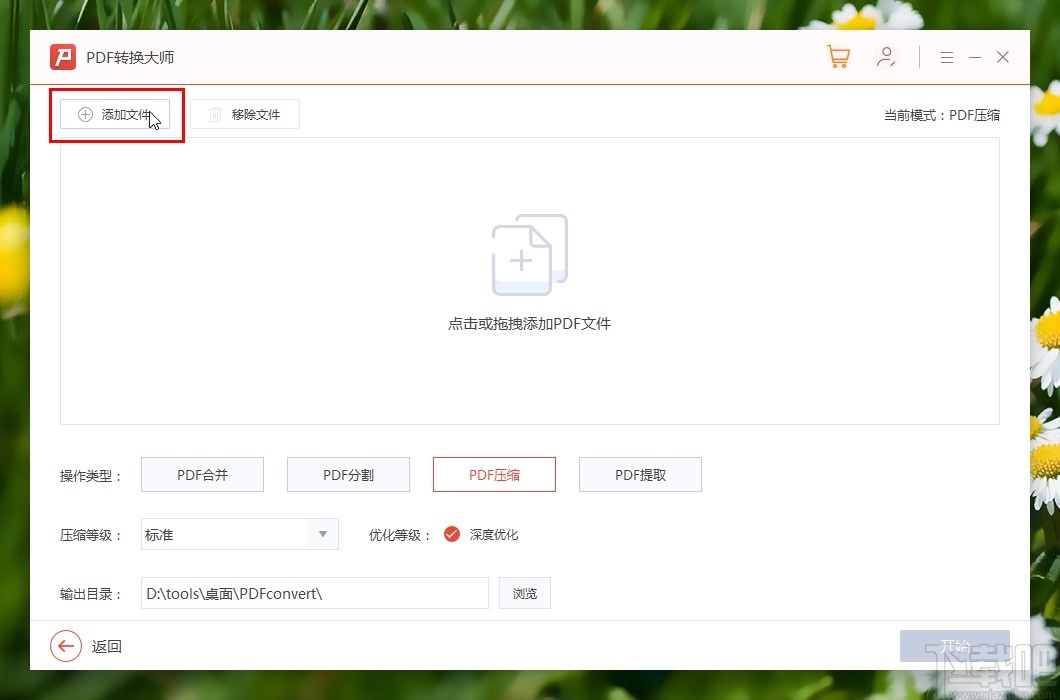Select the PDF分割 operation
The width and height of the screenshot is (1060, 700).
[x=348, y=474]
